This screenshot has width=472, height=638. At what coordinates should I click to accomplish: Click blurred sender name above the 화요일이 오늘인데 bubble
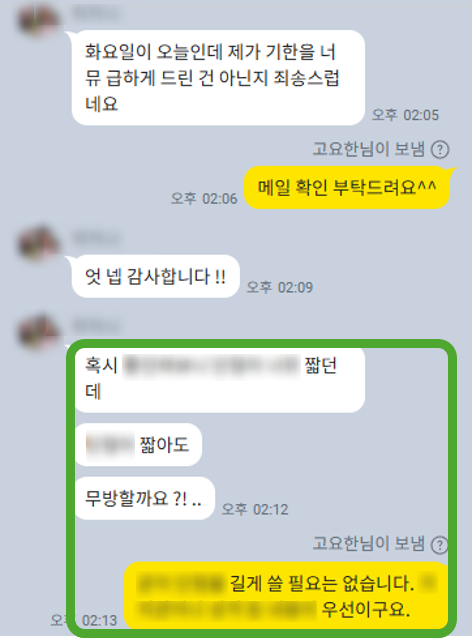click(x=96, y=13)
